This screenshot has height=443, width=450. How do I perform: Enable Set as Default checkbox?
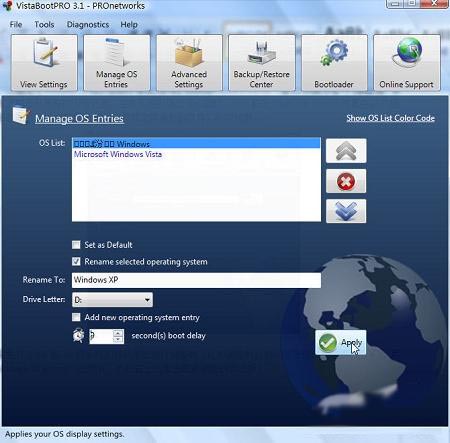click(76, 245)
